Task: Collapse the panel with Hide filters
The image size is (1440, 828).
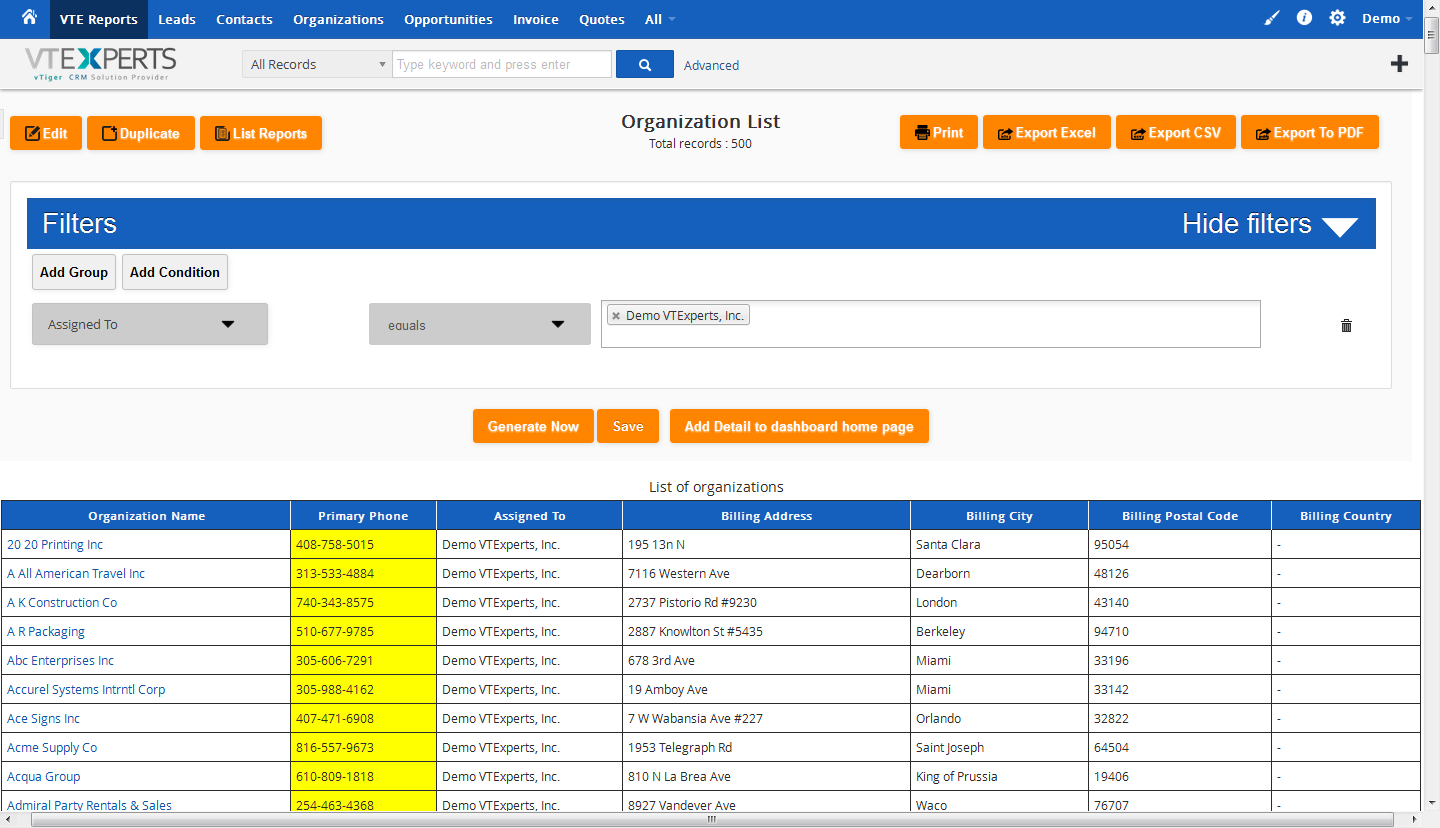Action: pyautogui.click(x=1270, y=224)
